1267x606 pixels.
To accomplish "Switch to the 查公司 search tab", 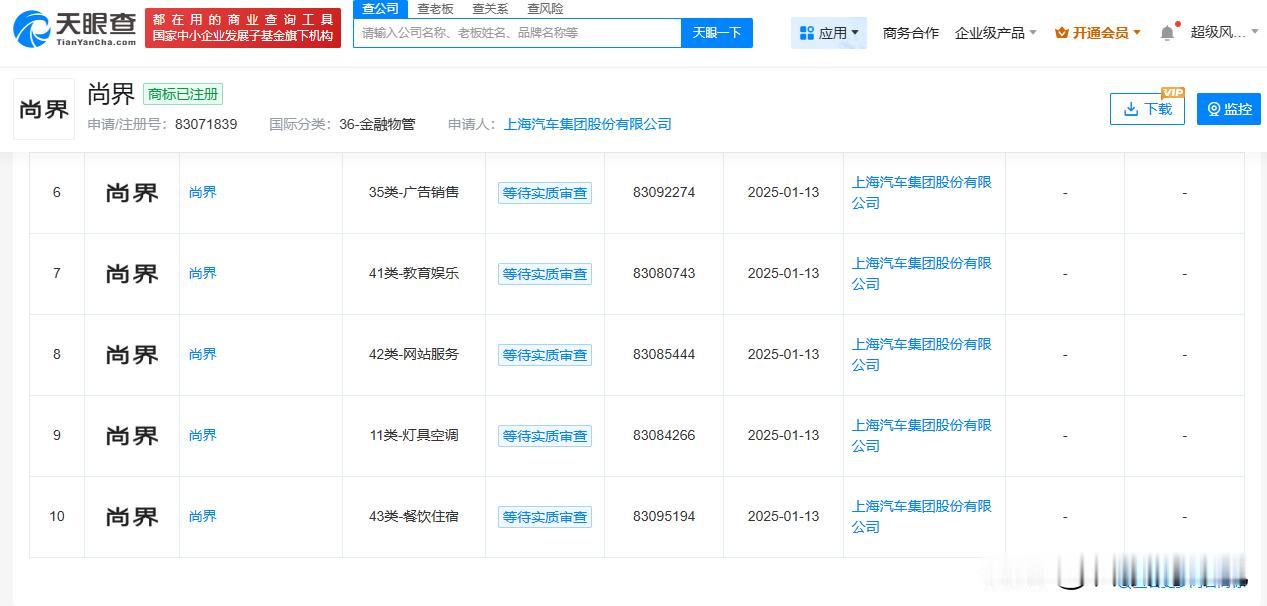I will click(380, 8).
